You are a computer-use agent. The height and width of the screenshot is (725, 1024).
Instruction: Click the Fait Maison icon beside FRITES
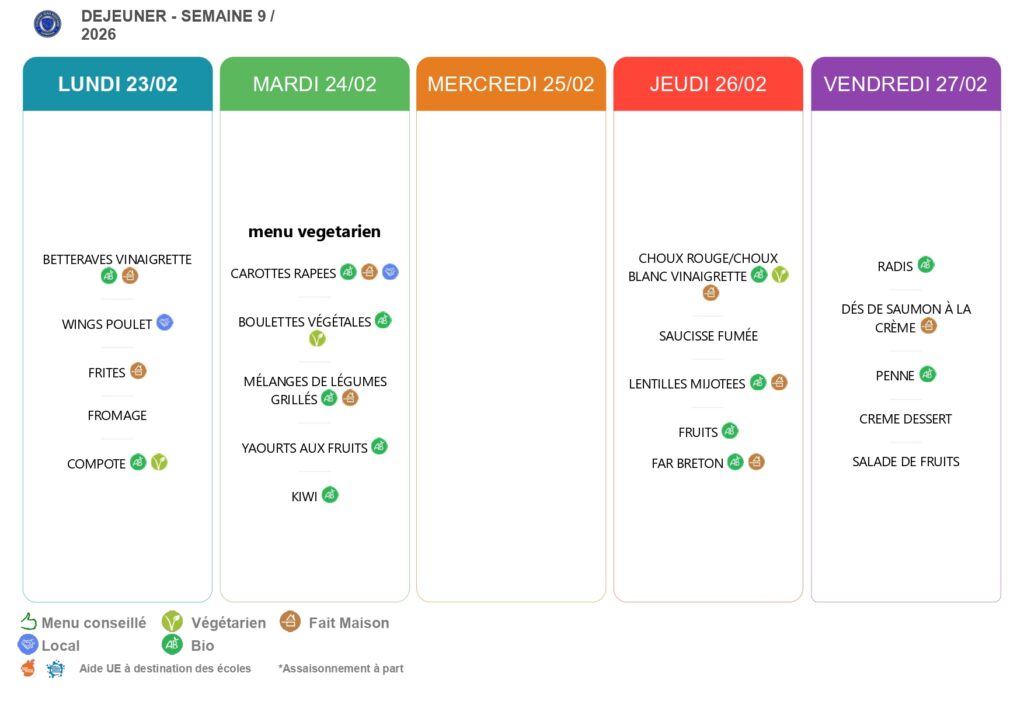point(138,371)
